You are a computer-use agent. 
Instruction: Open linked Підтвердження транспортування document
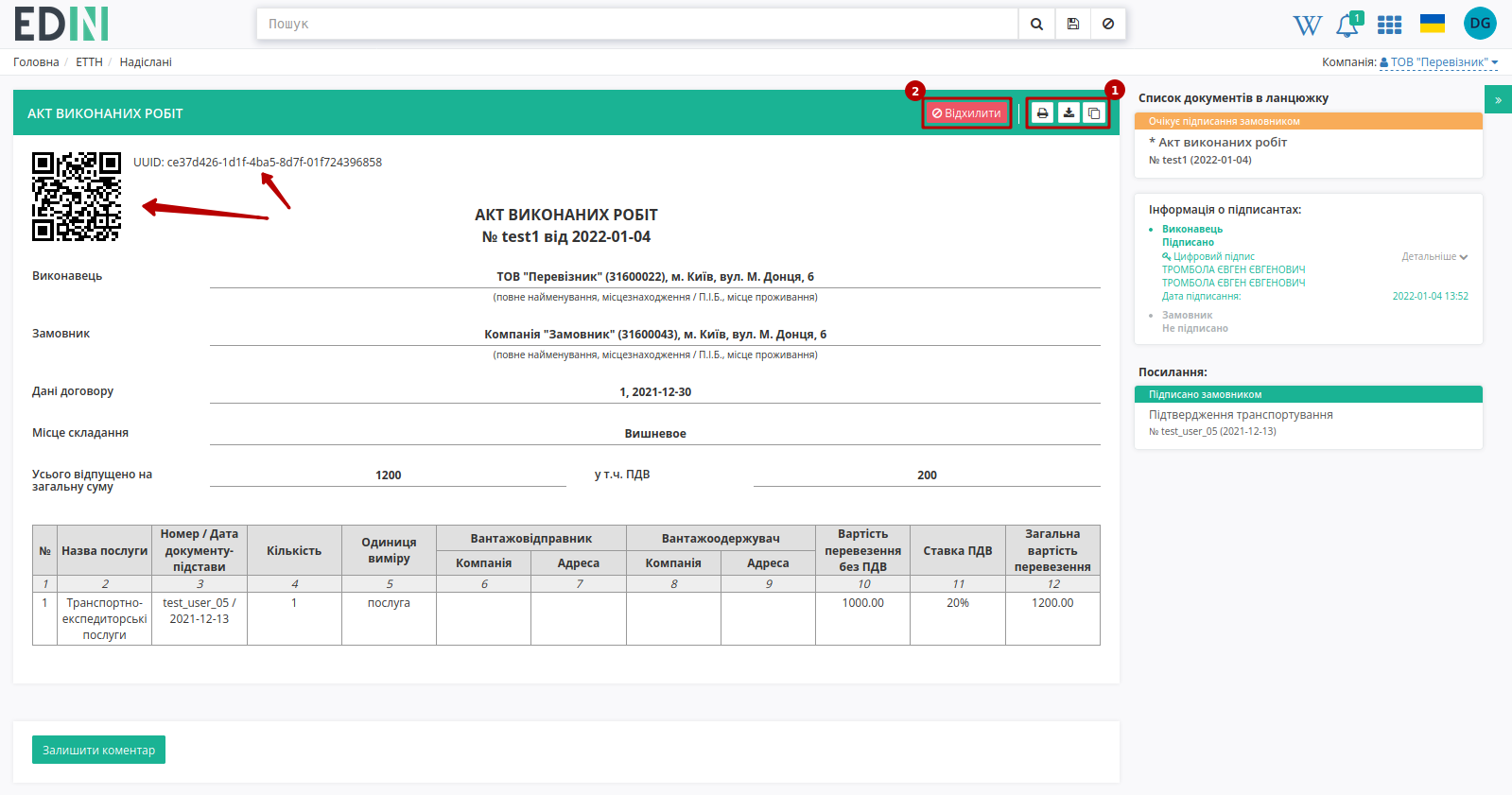click(1241, 415)
